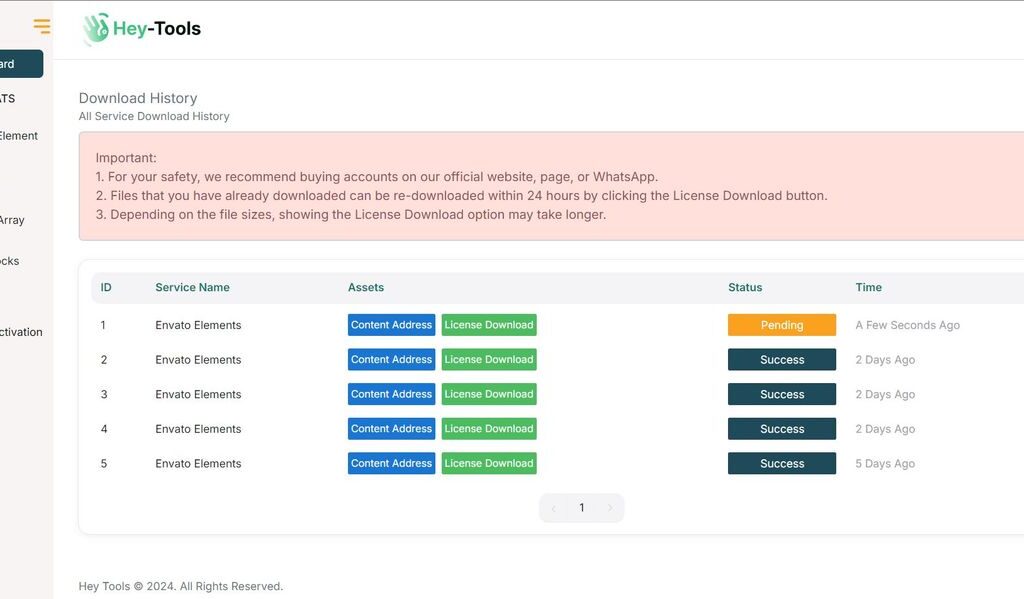Click 'All Service Download History' subtitle
Screen dimensions: 1024x599
coord(154,116)
